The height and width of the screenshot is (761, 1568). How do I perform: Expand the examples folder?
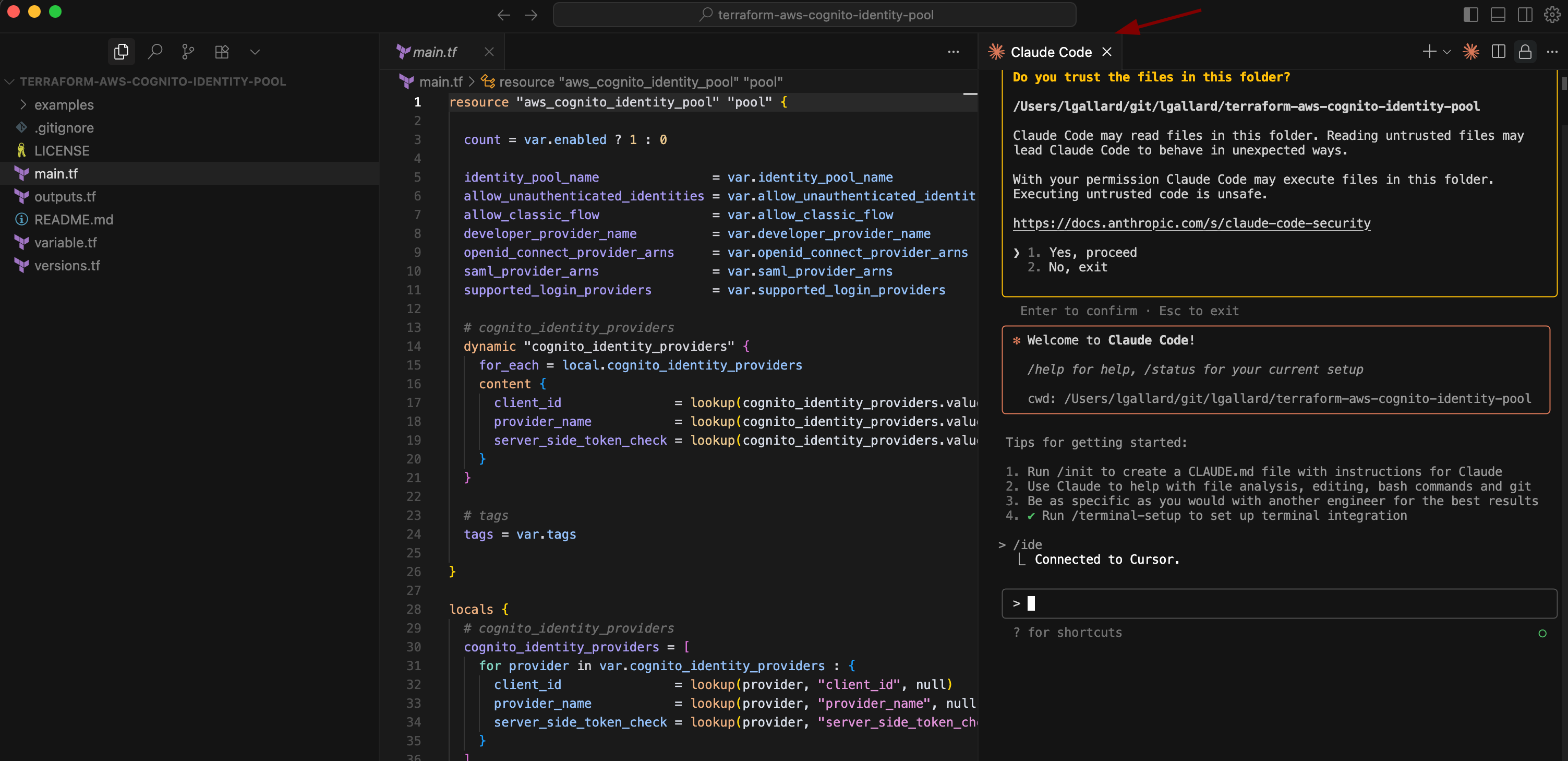point(189,105)
